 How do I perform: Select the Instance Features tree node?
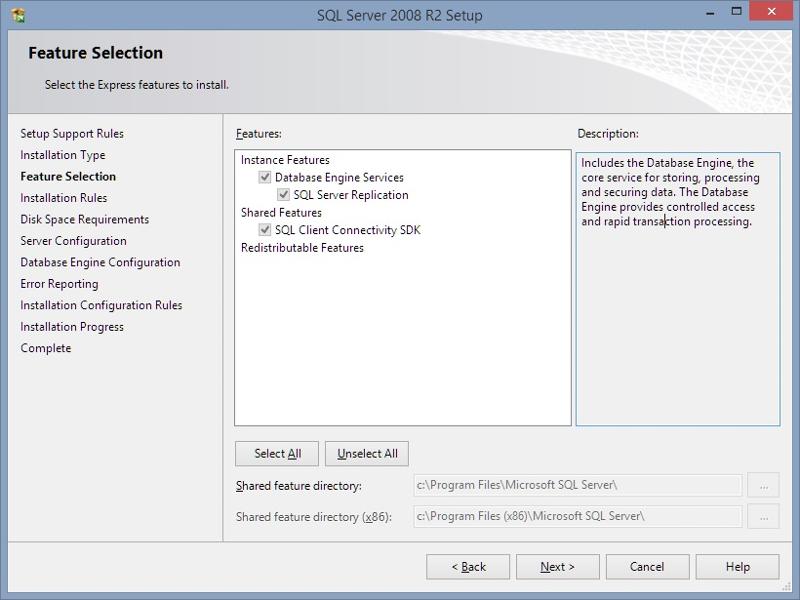click(285, 160)
